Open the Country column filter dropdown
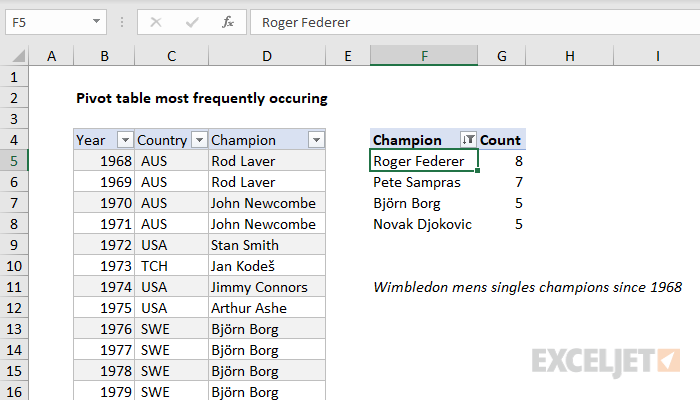 click(x=199, y=140)
